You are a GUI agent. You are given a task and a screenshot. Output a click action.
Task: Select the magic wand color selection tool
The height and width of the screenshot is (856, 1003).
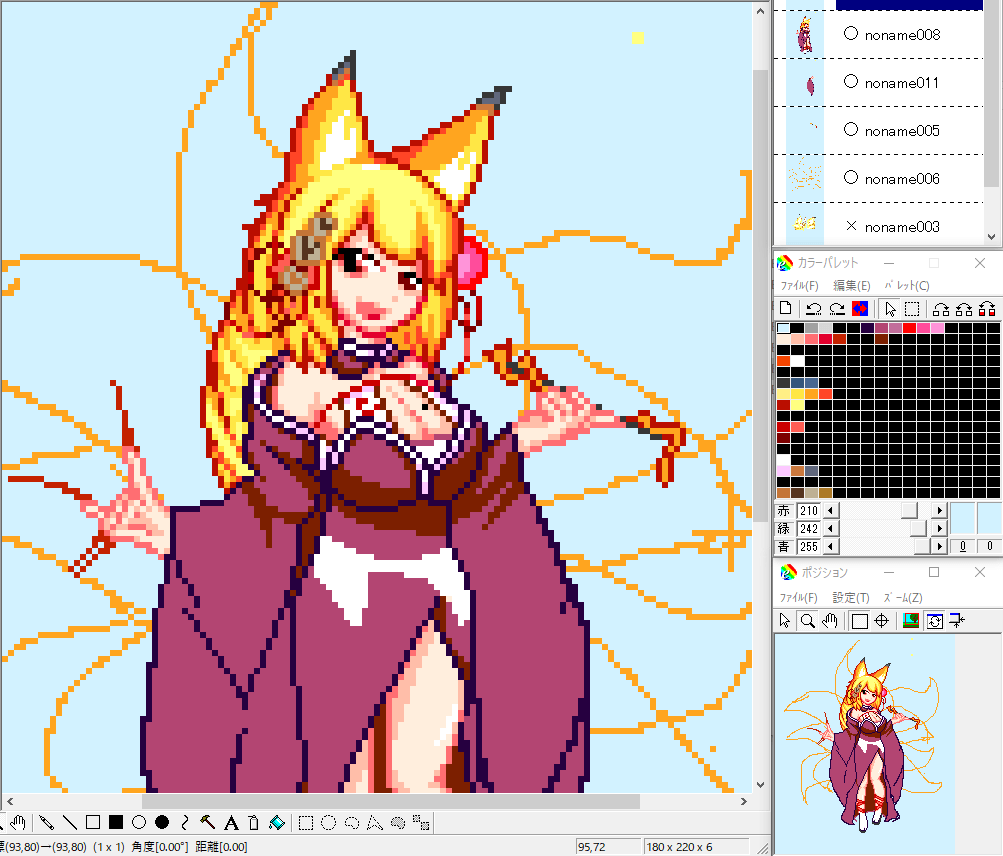tap(398, 822)
